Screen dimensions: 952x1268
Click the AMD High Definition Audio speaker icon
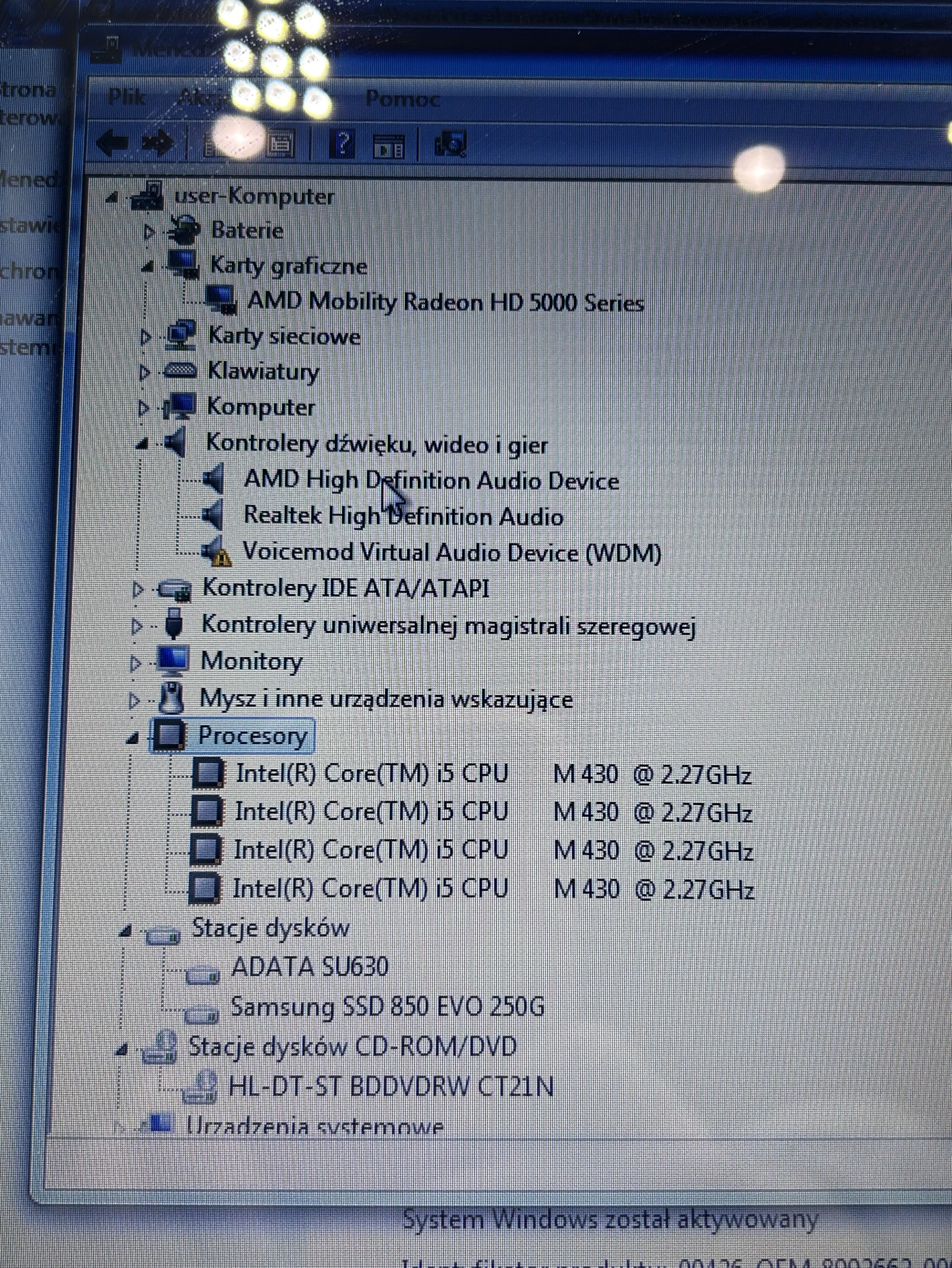pyautogui.click(x=213, y=479)
